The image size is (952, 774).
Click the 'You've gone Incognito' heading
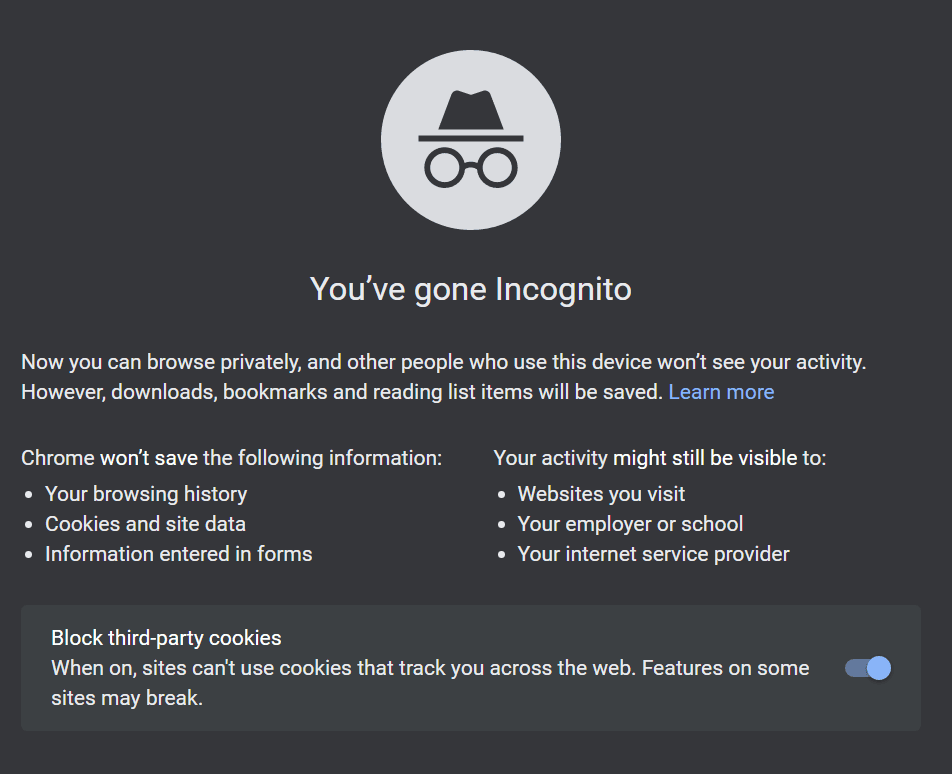coord(470,289)
